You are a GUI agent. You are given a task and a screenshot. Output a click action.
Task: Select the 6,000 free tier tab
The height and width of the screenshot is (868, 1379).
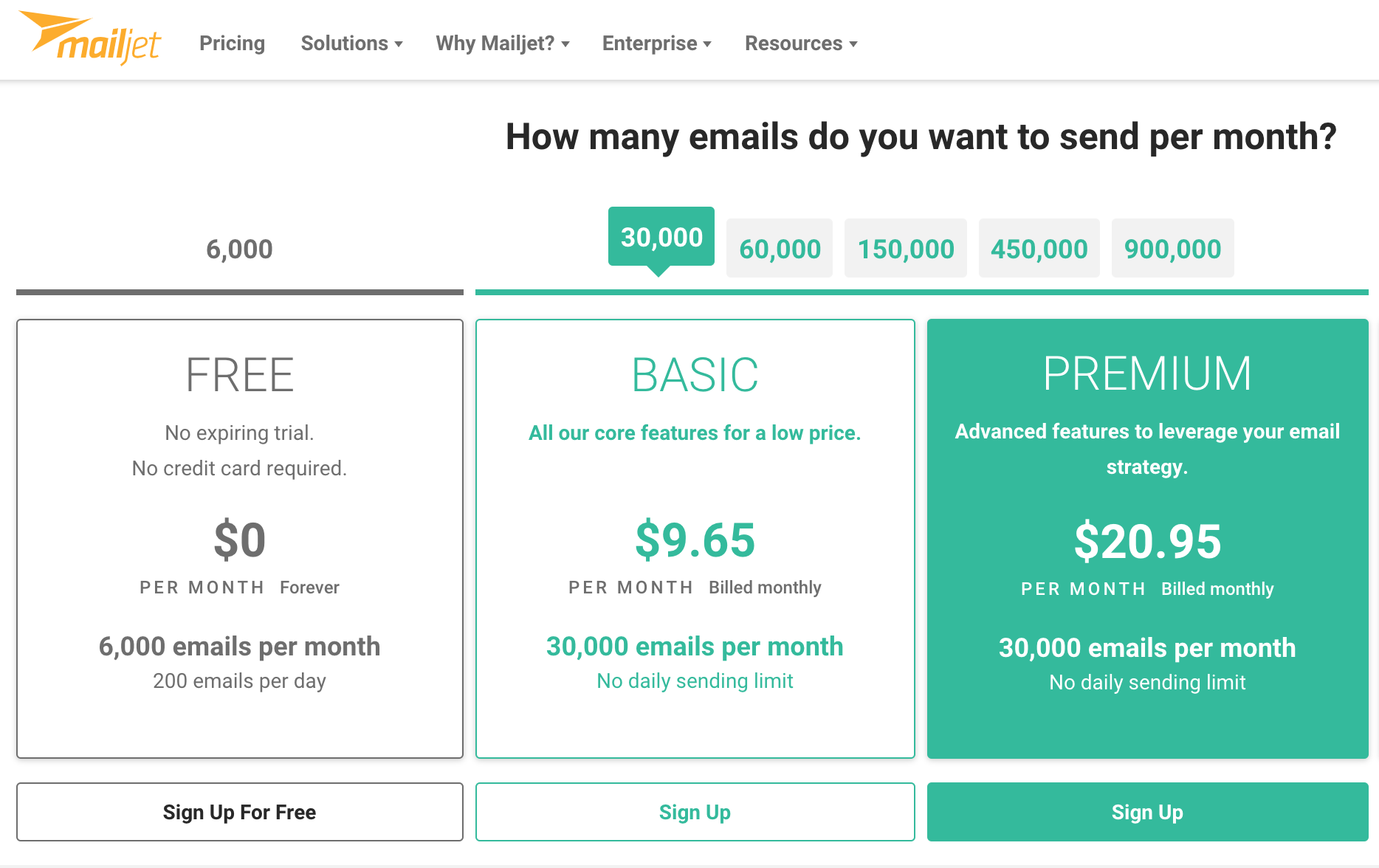pyautogui.click(x=239, y=249)
